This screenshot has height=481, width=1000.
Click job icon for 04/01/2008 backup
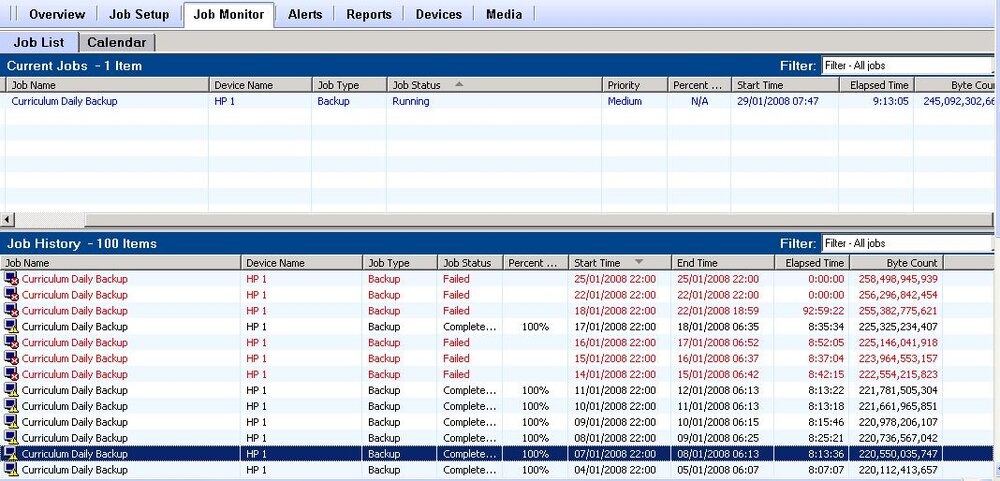tap(11, 470)
